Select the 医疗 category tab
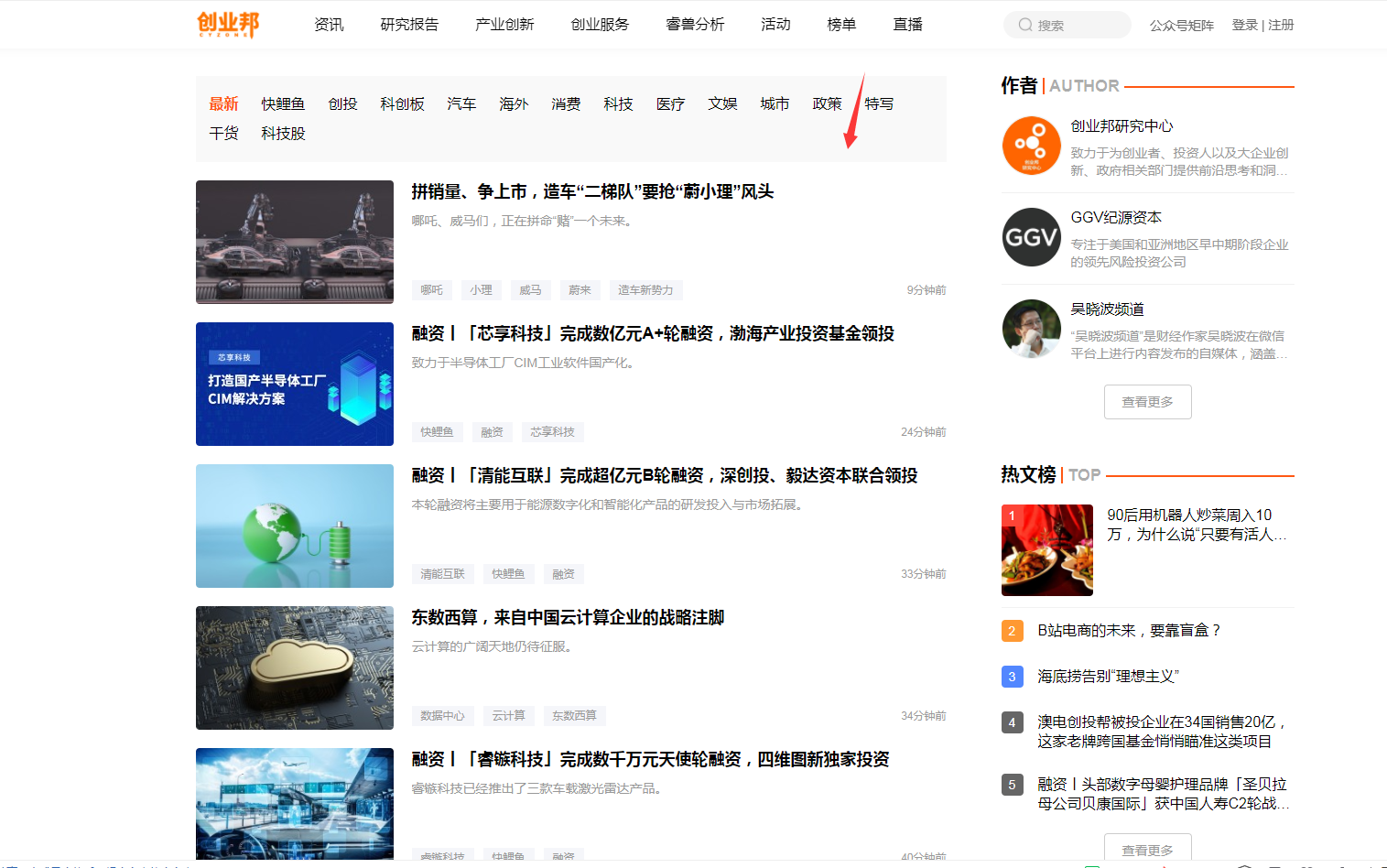The width and height of the screenshot is (1387, 868). click(x=670, y=104)
